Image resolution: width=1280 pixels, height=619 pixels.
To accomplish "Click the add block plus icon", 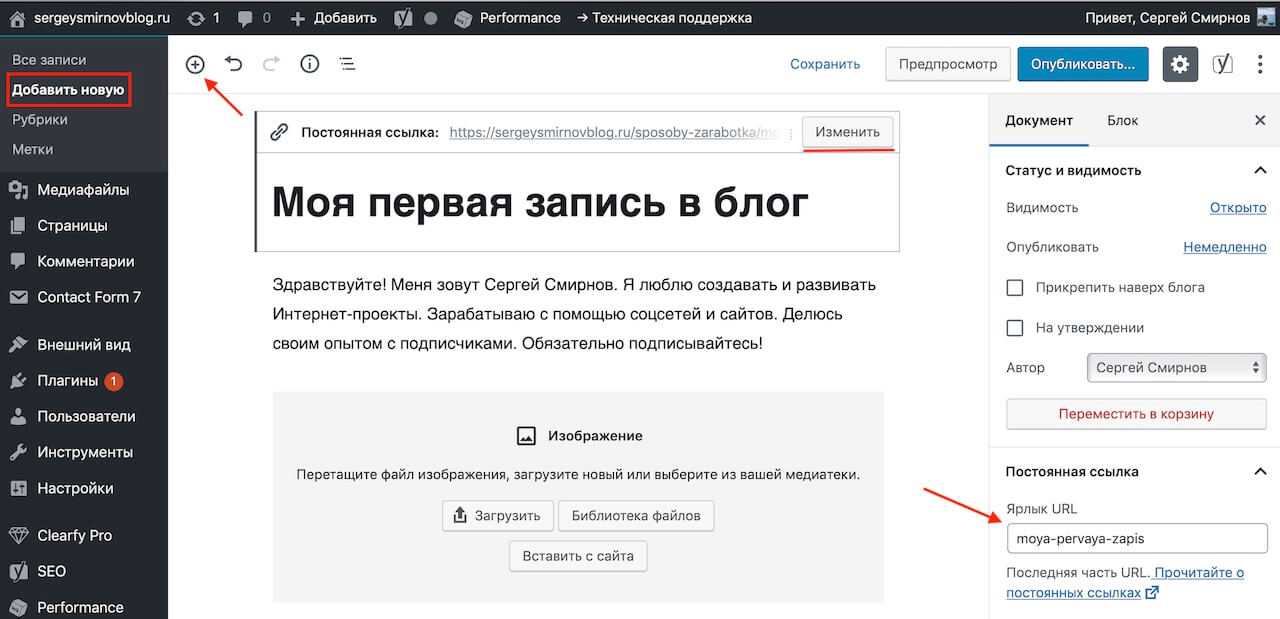I will click(195, 64).
